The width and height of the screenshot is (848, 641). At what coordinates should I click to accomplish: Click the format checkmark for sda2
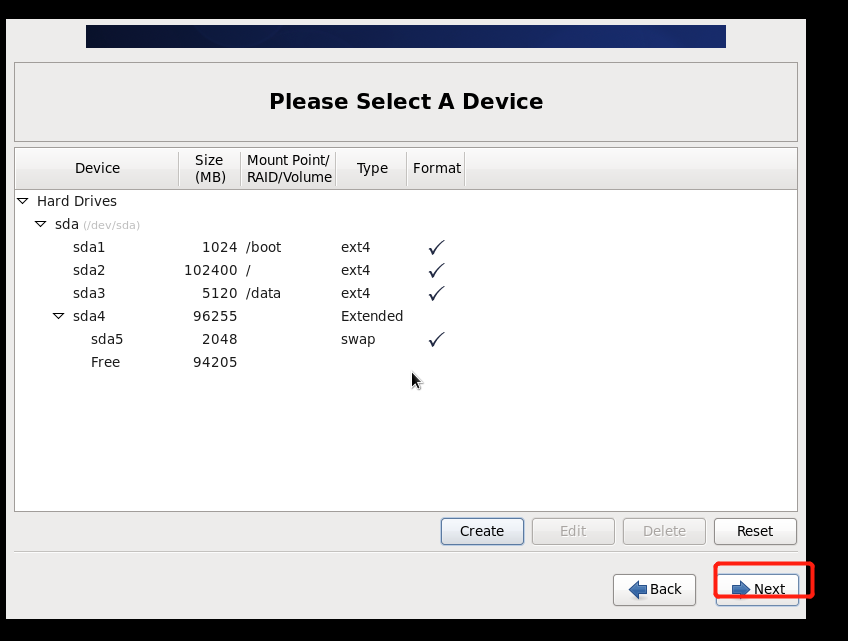[x=436, y=270]
